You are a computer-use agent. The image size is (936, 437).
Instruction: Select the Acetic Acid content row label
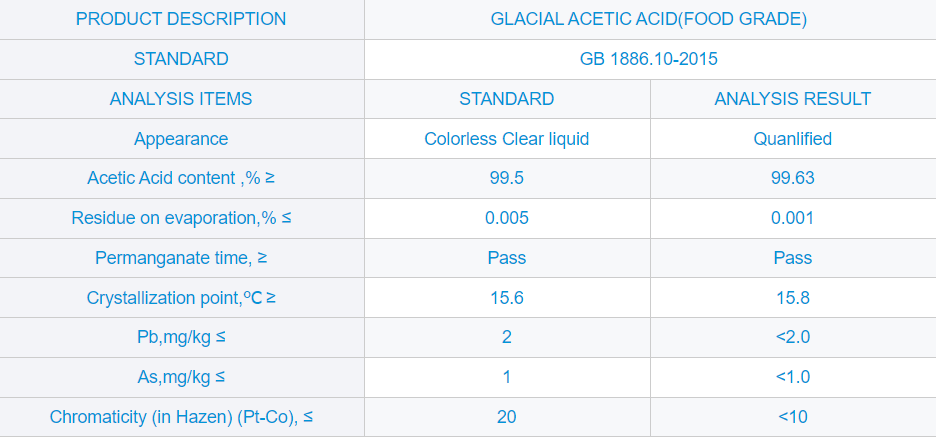pos(181,178)
